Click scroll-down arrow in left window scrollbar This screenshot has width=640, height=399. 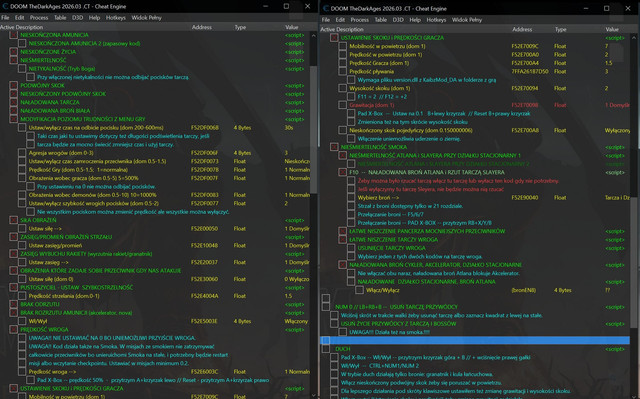[x=313, y=395]
